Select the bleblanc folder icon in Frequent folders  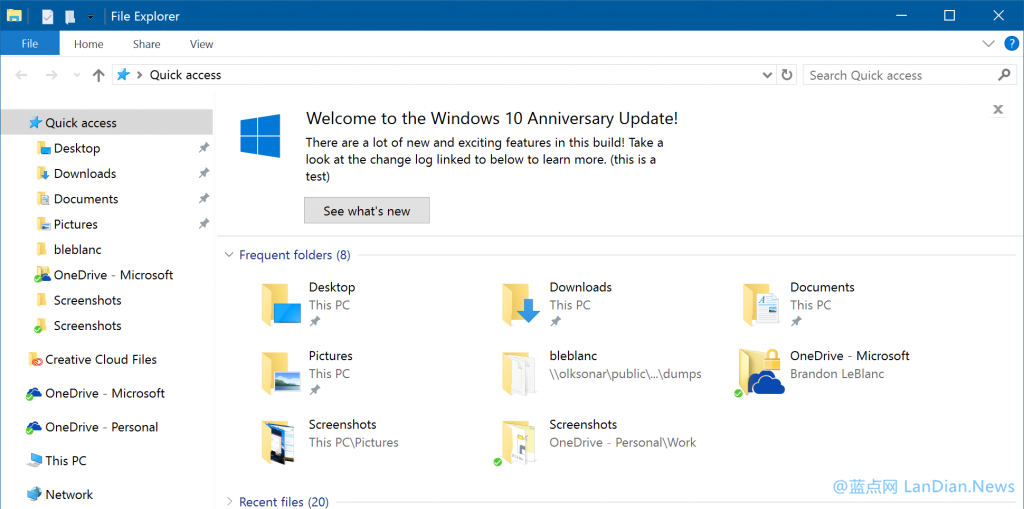point(521,373)
